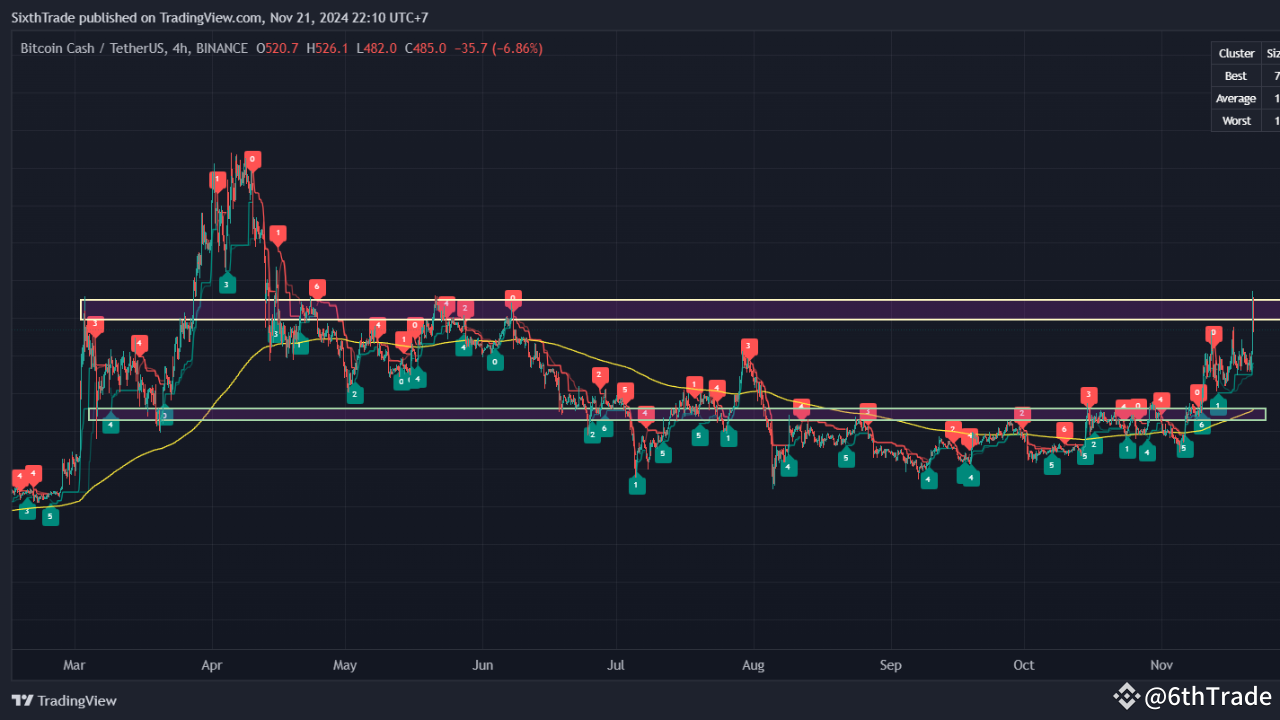Click the Nov label on the time axis
The height and width of the screenshot is (720, 1280).
(1161, 665)
